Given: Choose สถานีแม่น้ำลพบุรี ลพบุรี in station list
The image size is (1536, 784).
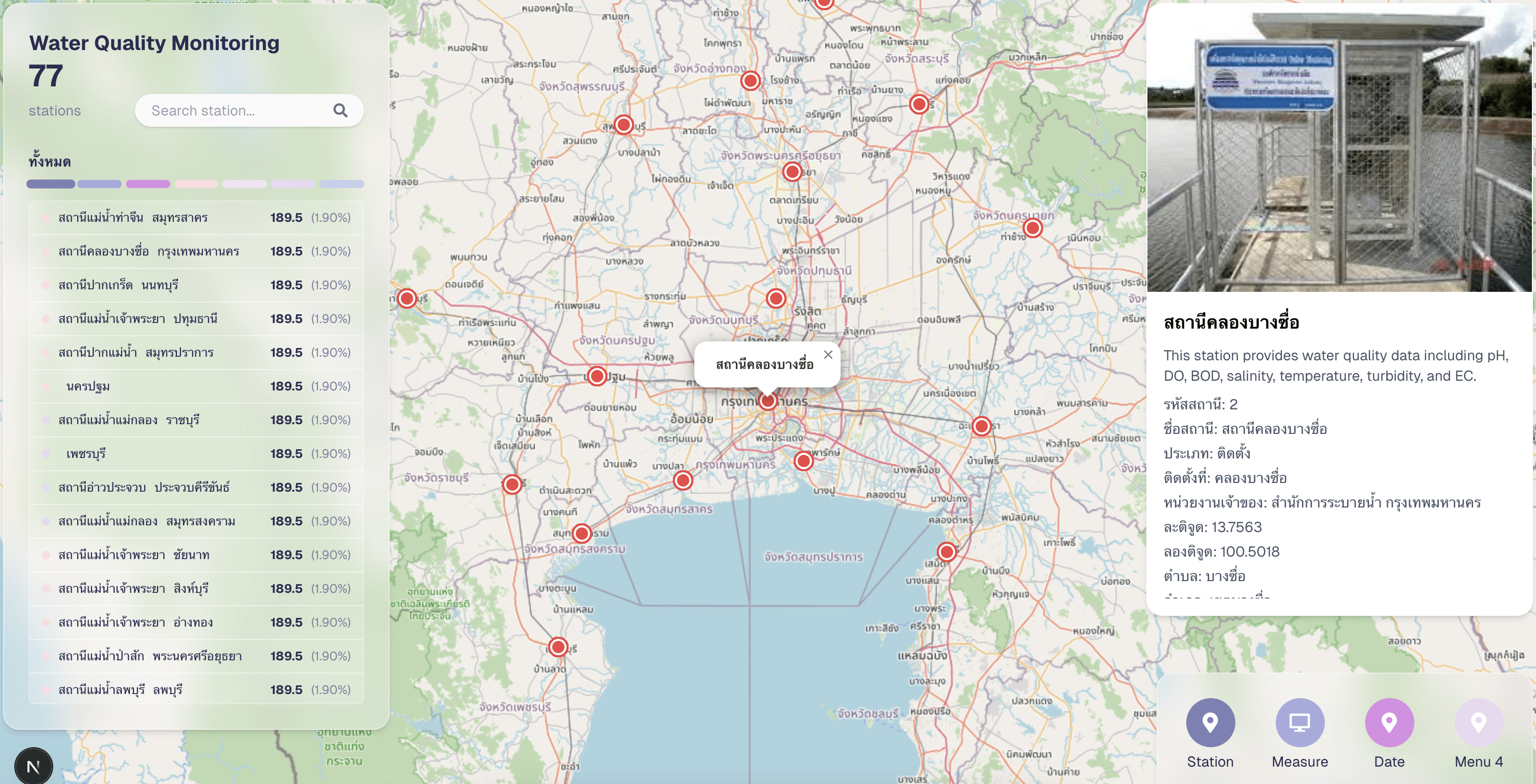Looking at the screenshot, I should [195, 690].
